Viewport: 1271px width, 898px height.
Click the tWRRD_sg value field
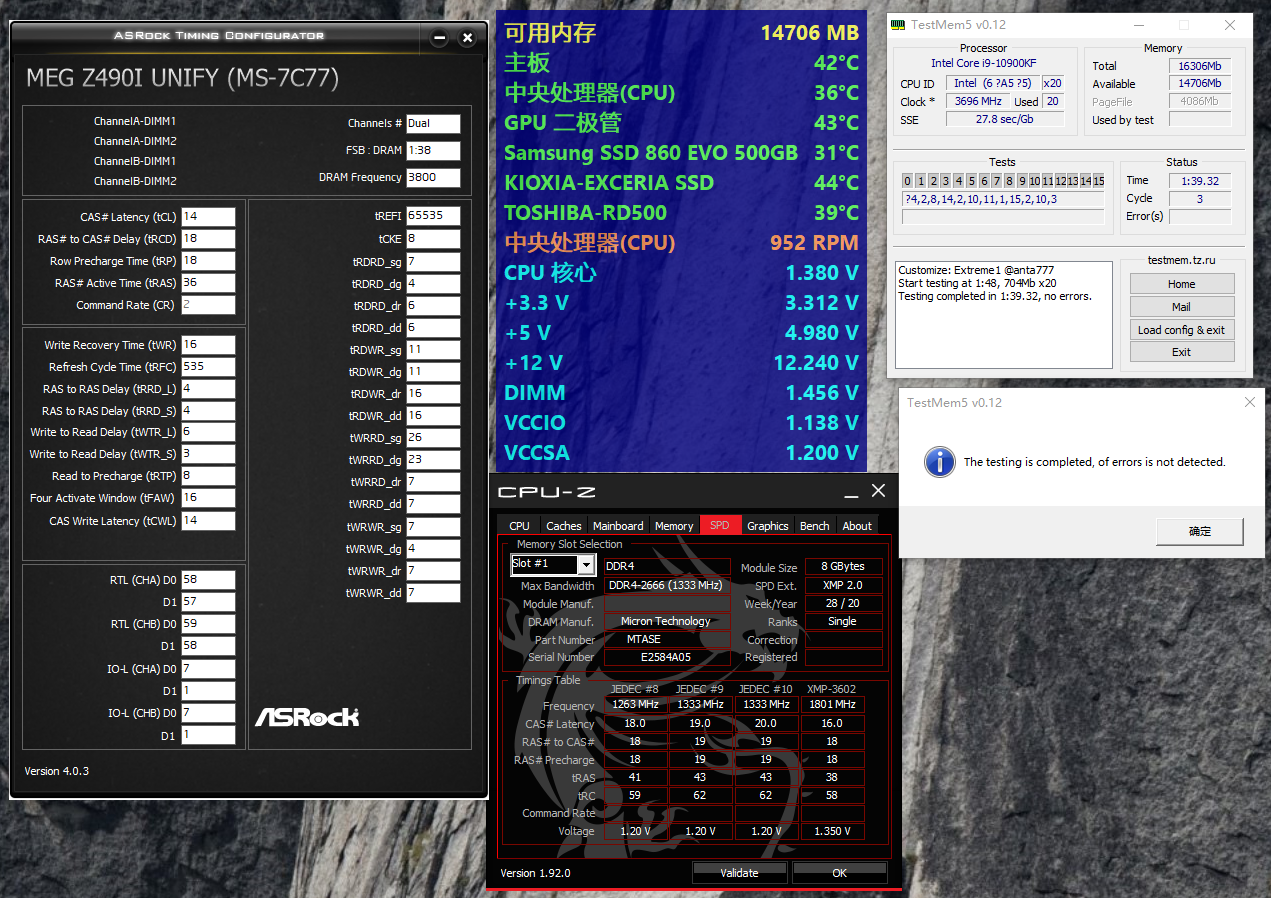(433, 437)
